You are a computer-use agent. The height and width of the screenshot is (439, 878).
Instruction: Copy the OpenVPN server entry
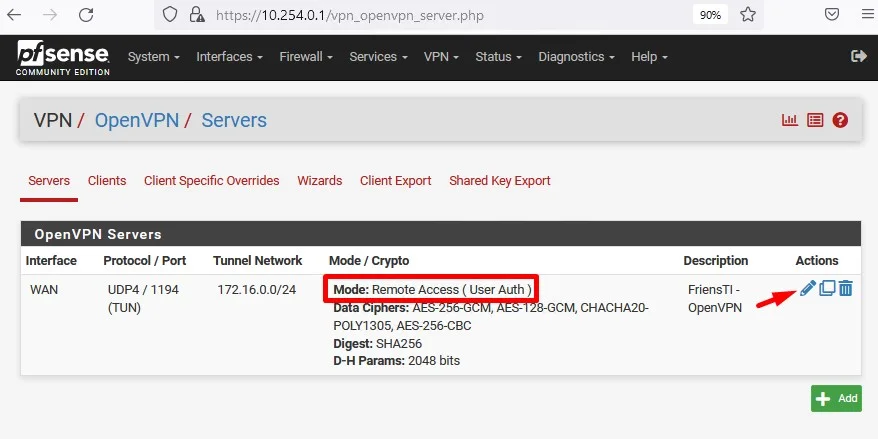[827, 288]
